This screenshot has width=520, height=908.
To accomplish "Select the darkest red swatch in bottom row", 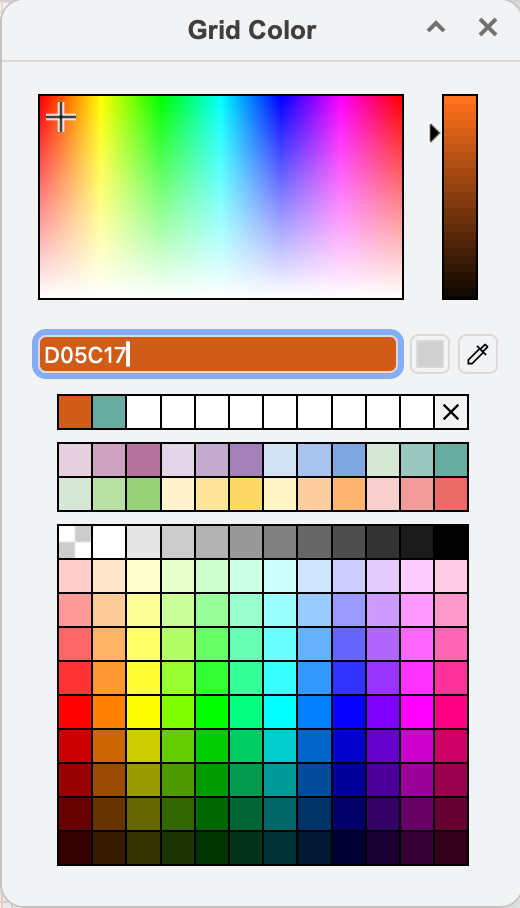I will (75, 848).
